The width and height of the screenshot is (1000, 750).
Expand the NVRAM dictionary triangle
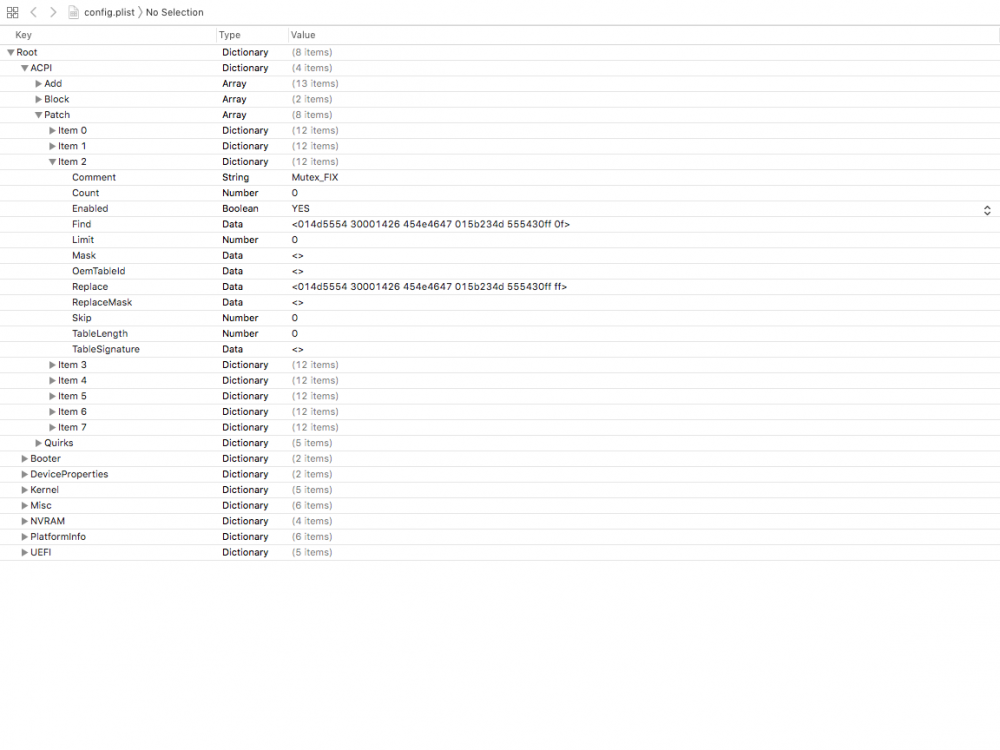[x=24, y=521]
